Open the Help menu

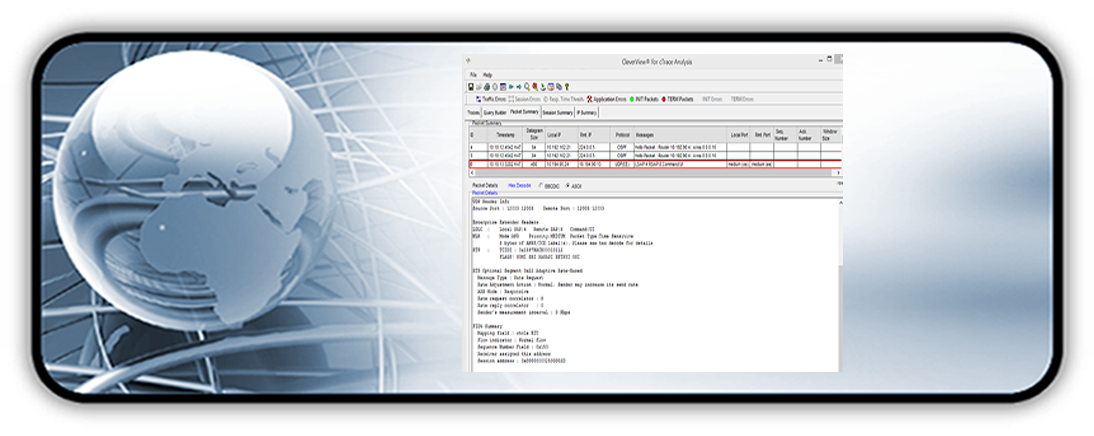(488, 75)
